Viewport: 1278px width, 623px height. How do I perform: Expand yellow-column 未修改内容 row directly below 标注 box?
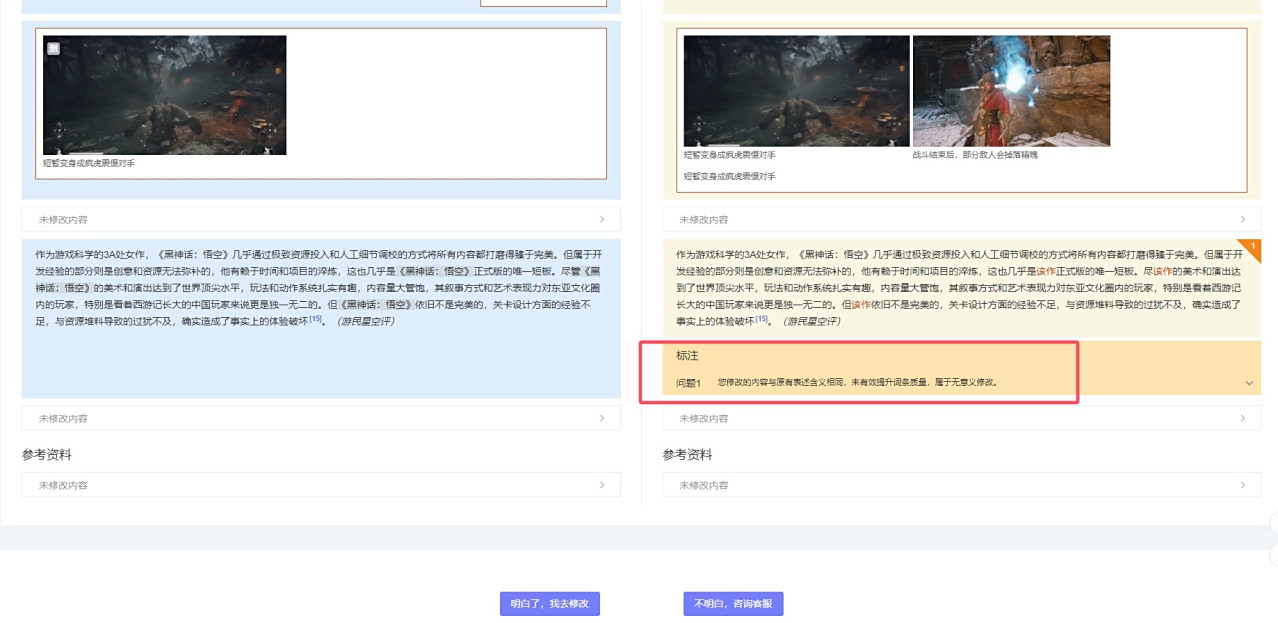961,418
